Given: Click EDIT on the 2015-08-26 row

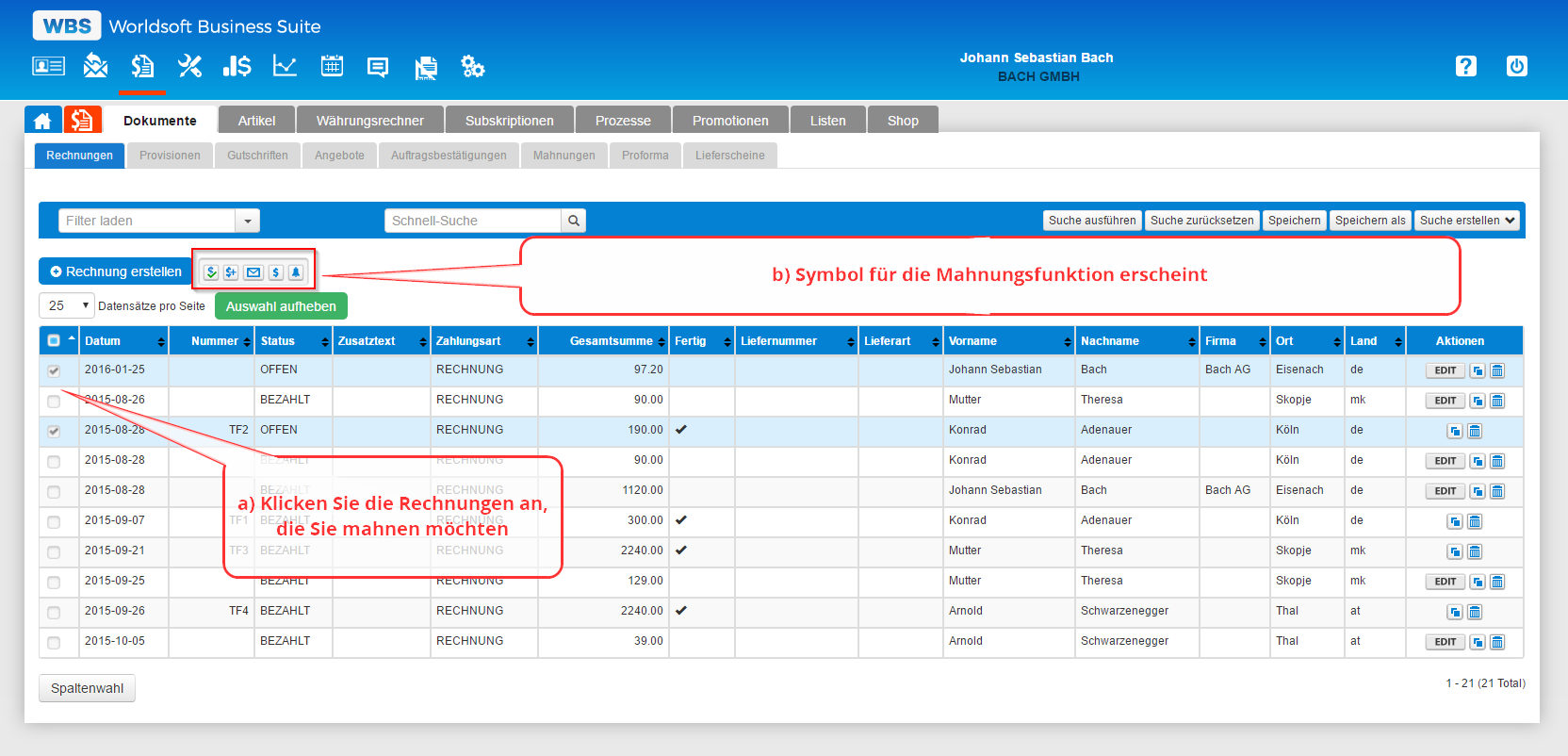Looking at the screenshot, I should (1445, 401).
